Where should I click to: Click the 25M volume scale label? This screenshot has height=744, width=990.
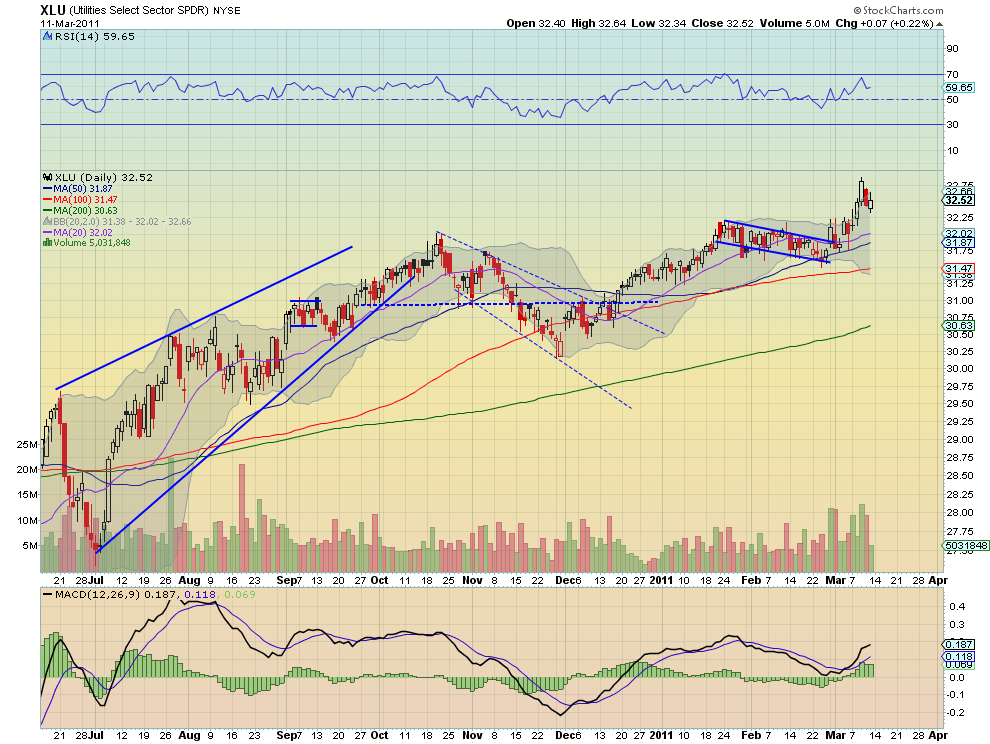point(27,445)
